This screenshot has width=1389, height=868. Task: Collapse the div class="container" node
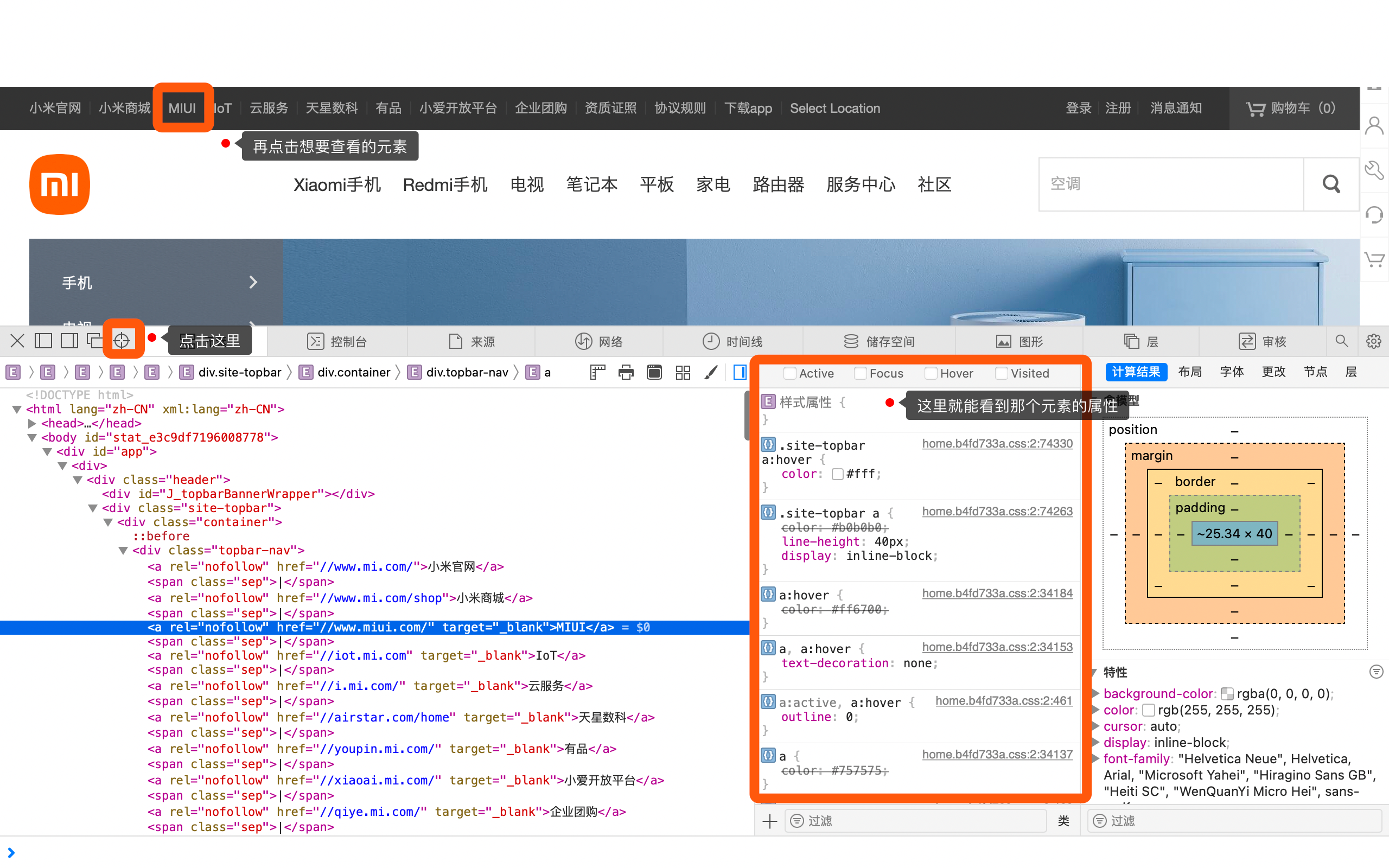(109, 522)
